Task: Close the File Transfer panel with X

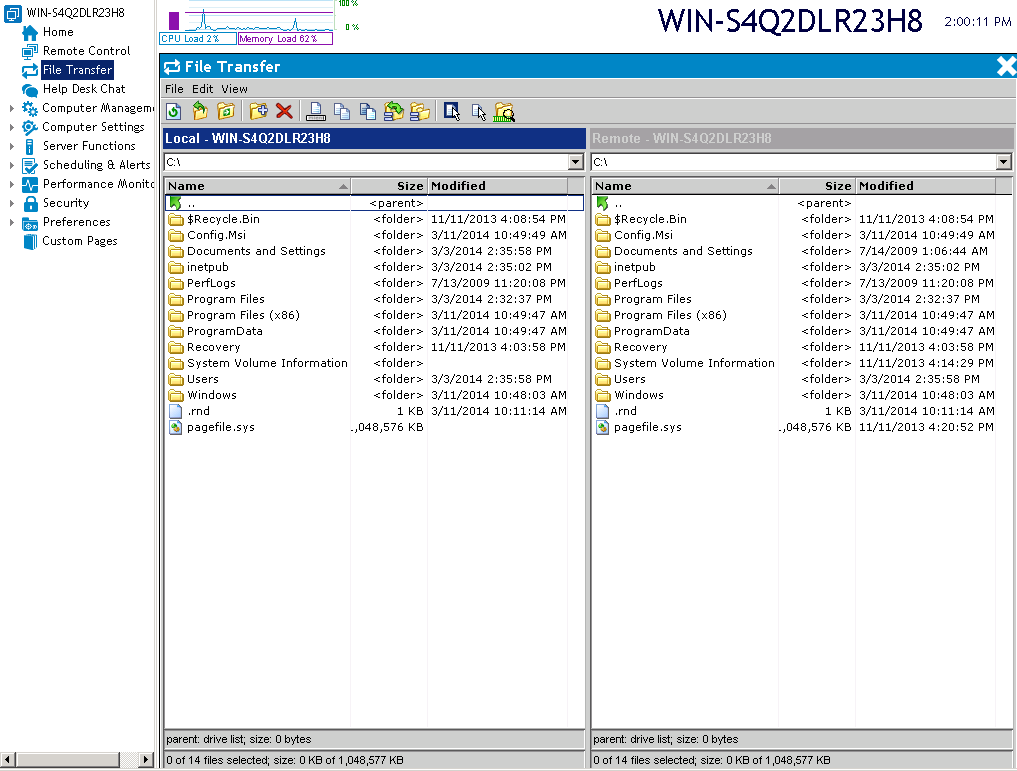Action: click(1006, 66)
